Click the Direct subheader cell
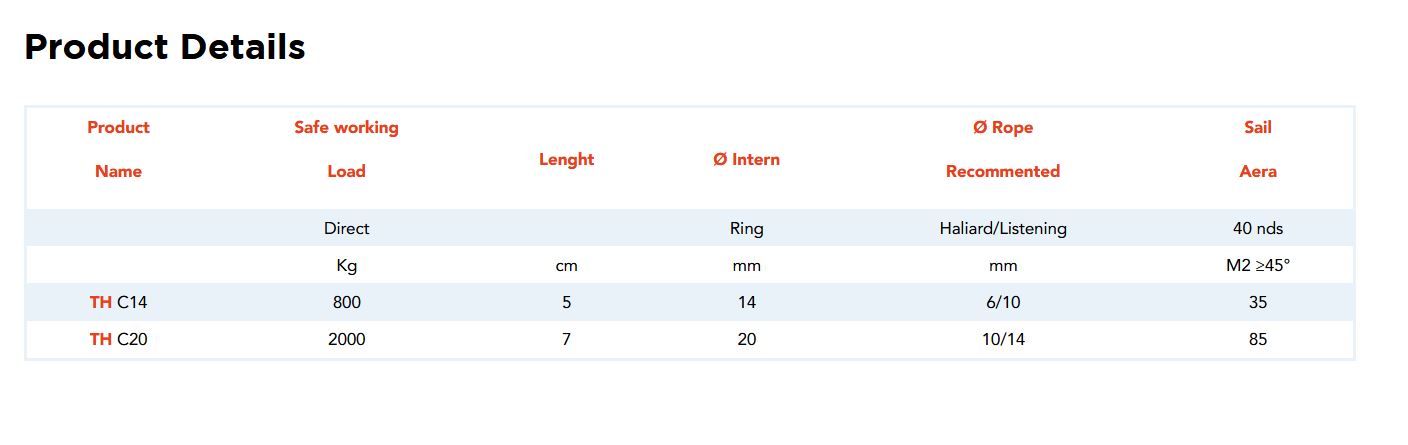Viewport: 1408px width, 445px height. (346, 228)
